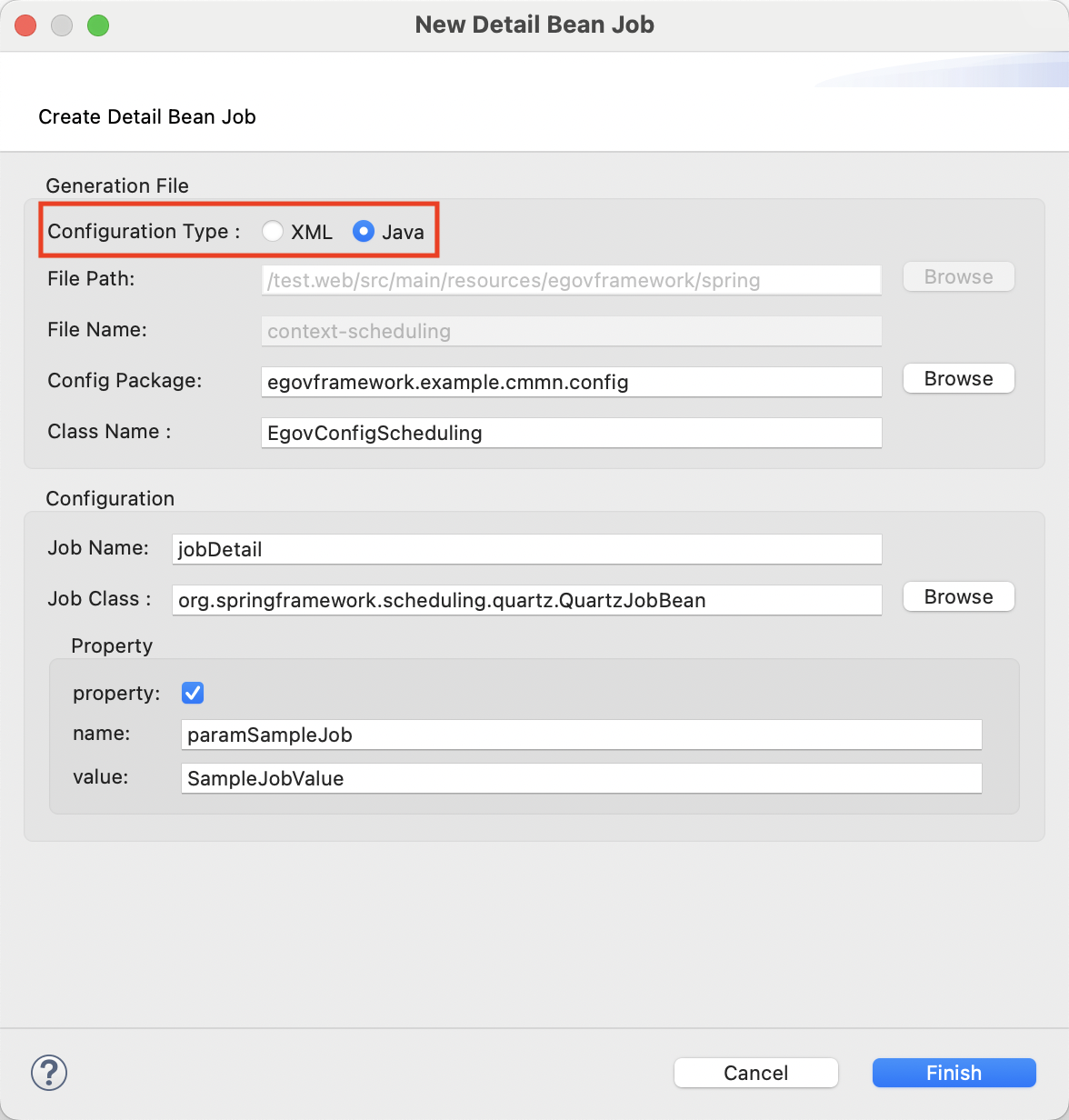This screenshot has height=1120, width=1069.
Task: Focus the Config Package input field
Action: point(571,382)
